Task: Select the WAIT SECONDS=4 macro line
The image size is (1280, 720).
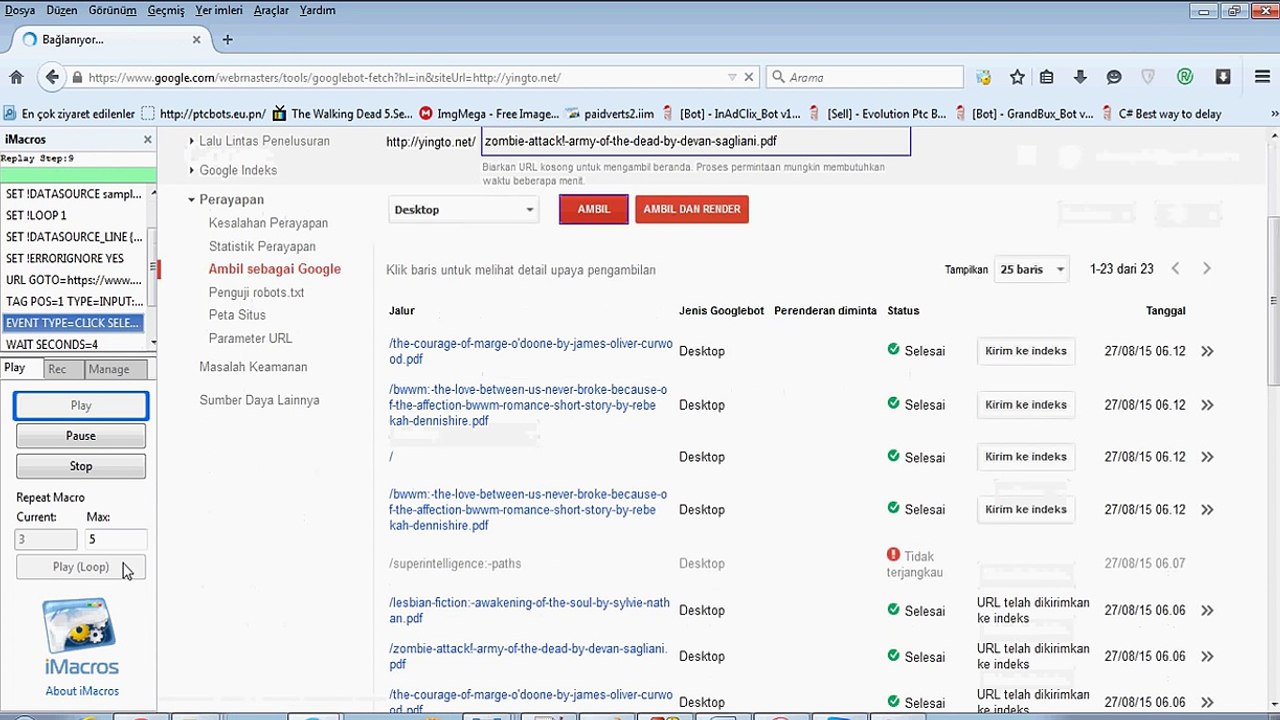Action: coord(75,344)
